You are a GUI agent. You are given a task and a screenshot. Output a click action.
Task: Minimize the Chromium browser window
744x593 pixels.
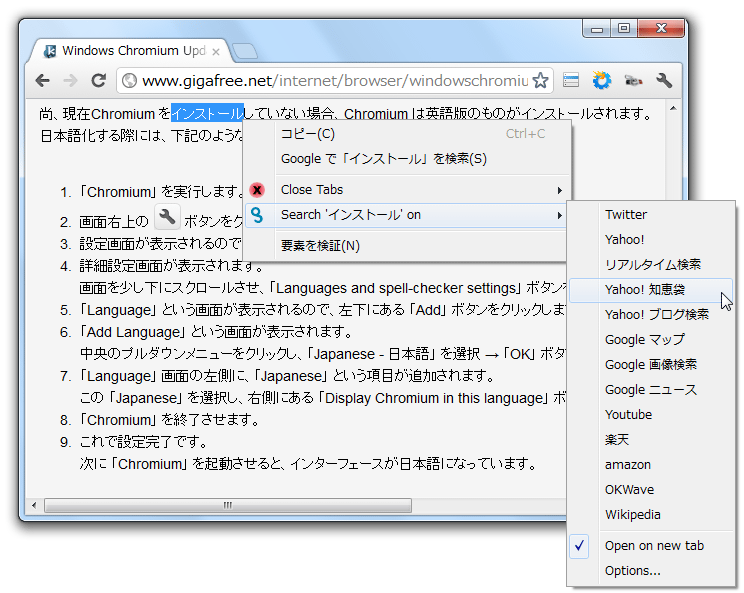597,29
